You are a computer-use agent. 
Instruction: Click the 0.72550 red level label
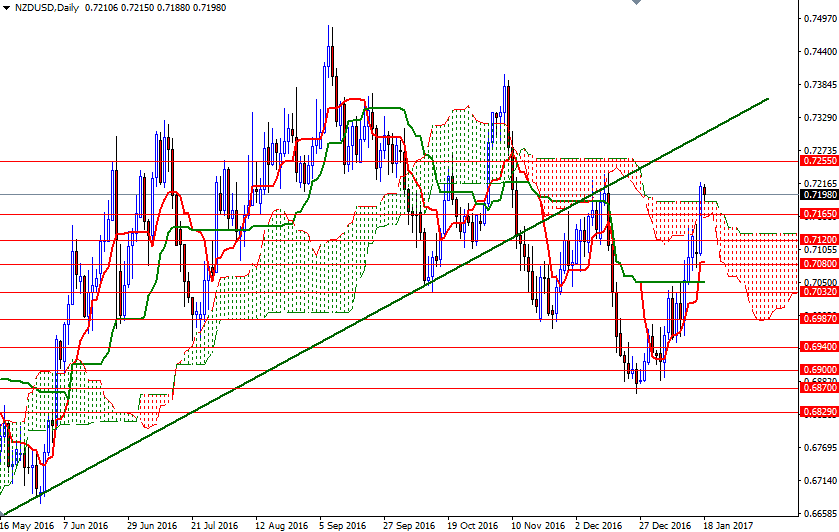coord(819,161)
